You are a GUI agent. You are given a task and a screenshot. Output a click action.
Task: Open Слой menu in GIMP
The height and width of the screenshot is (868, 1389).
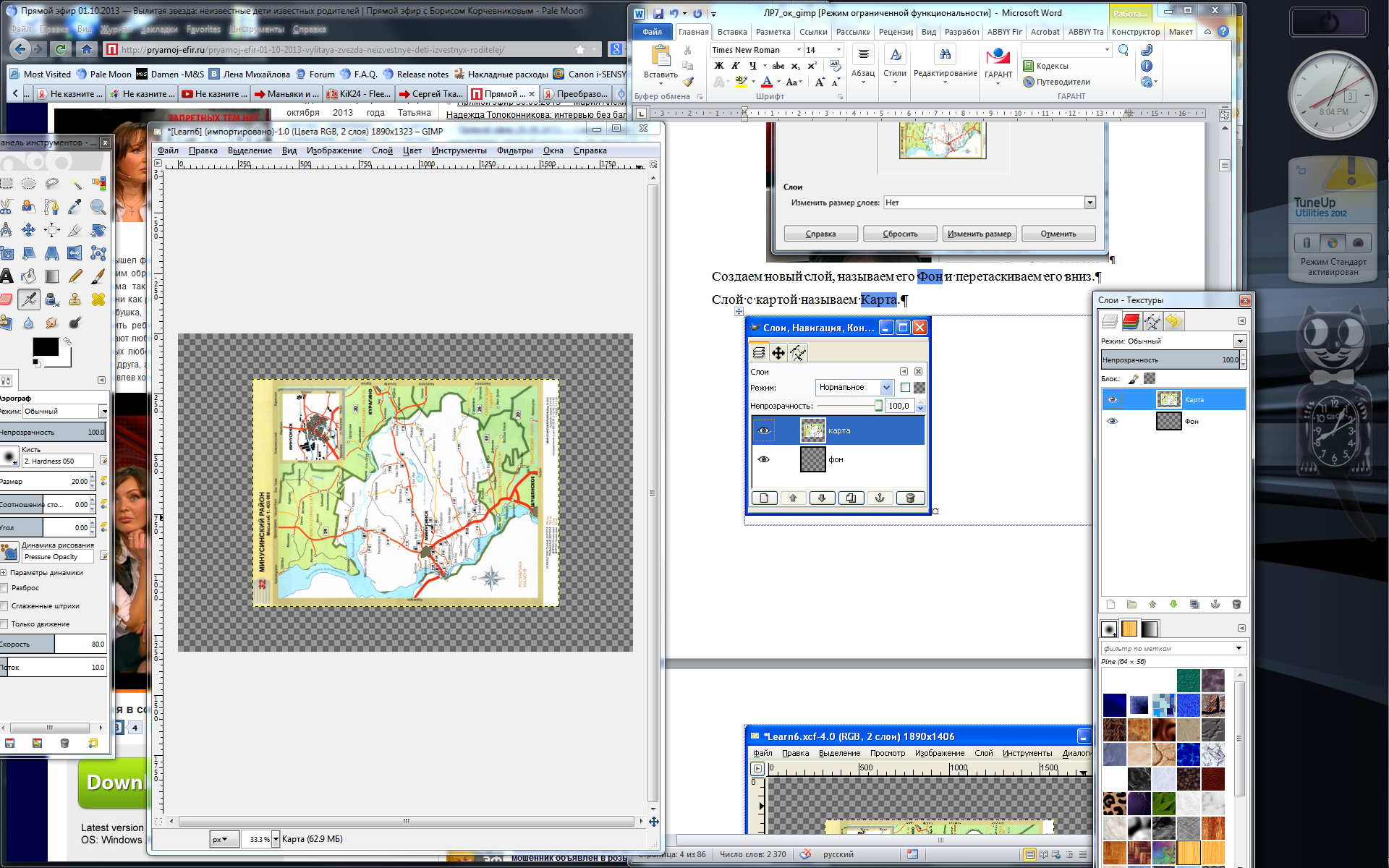tap(382, 150)
